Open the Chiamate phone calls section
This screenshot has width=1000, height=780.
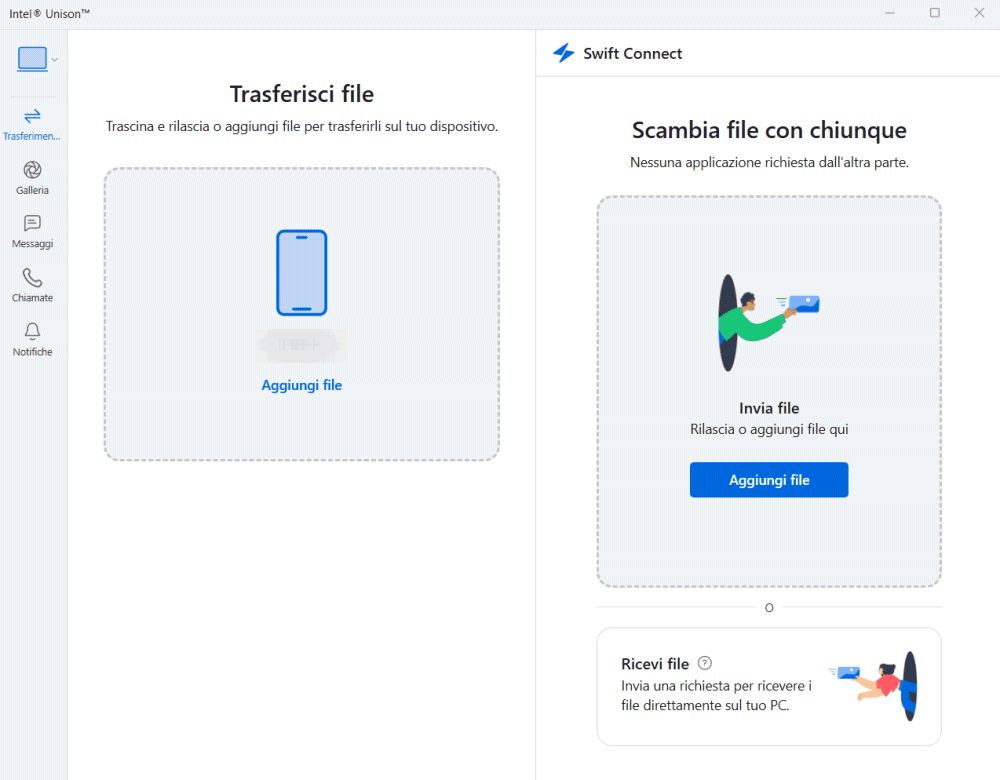(x=32, y=285)
